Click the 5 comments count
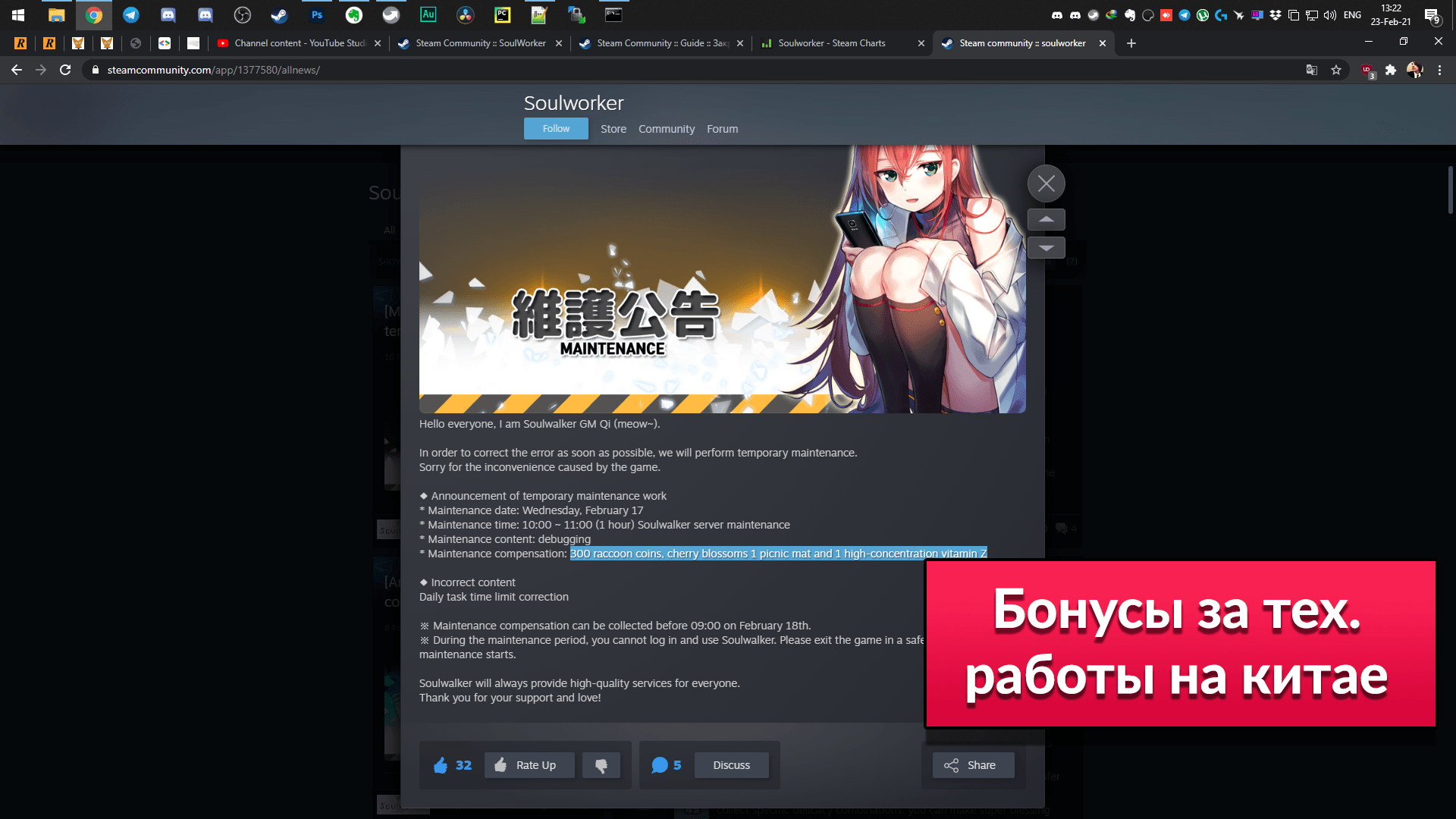The image size is (1456, 819). coord(677,765)
